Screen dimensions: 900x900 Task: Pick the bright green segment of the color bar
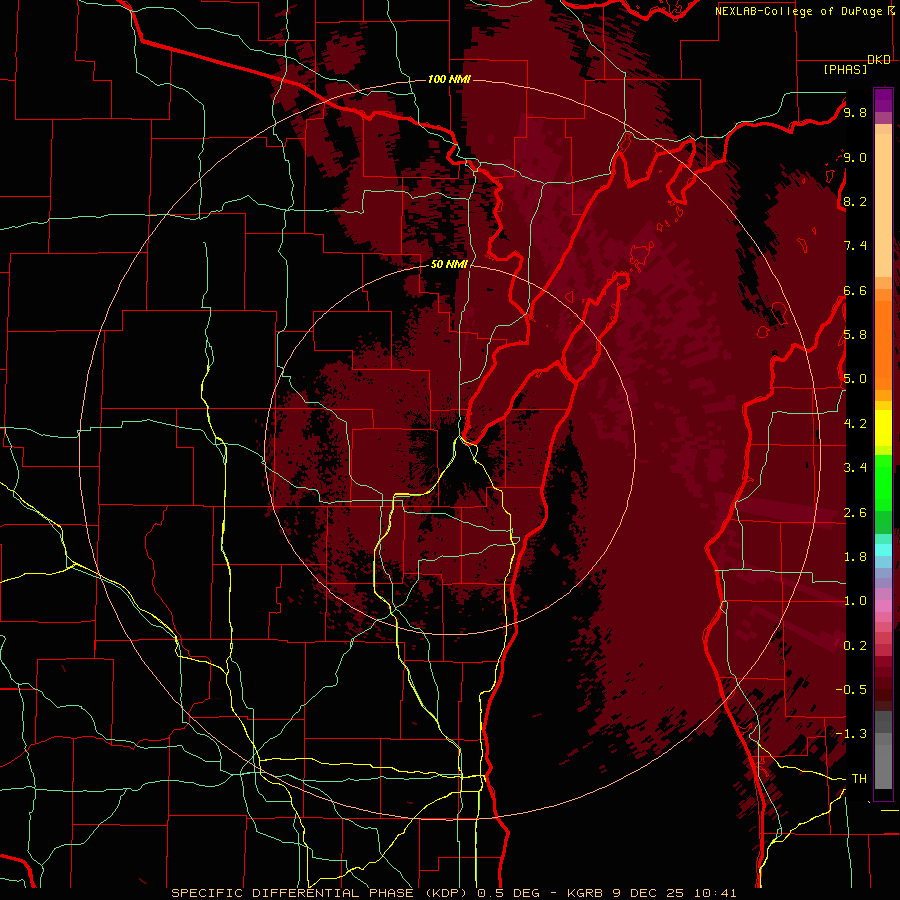tap(883, 482)
